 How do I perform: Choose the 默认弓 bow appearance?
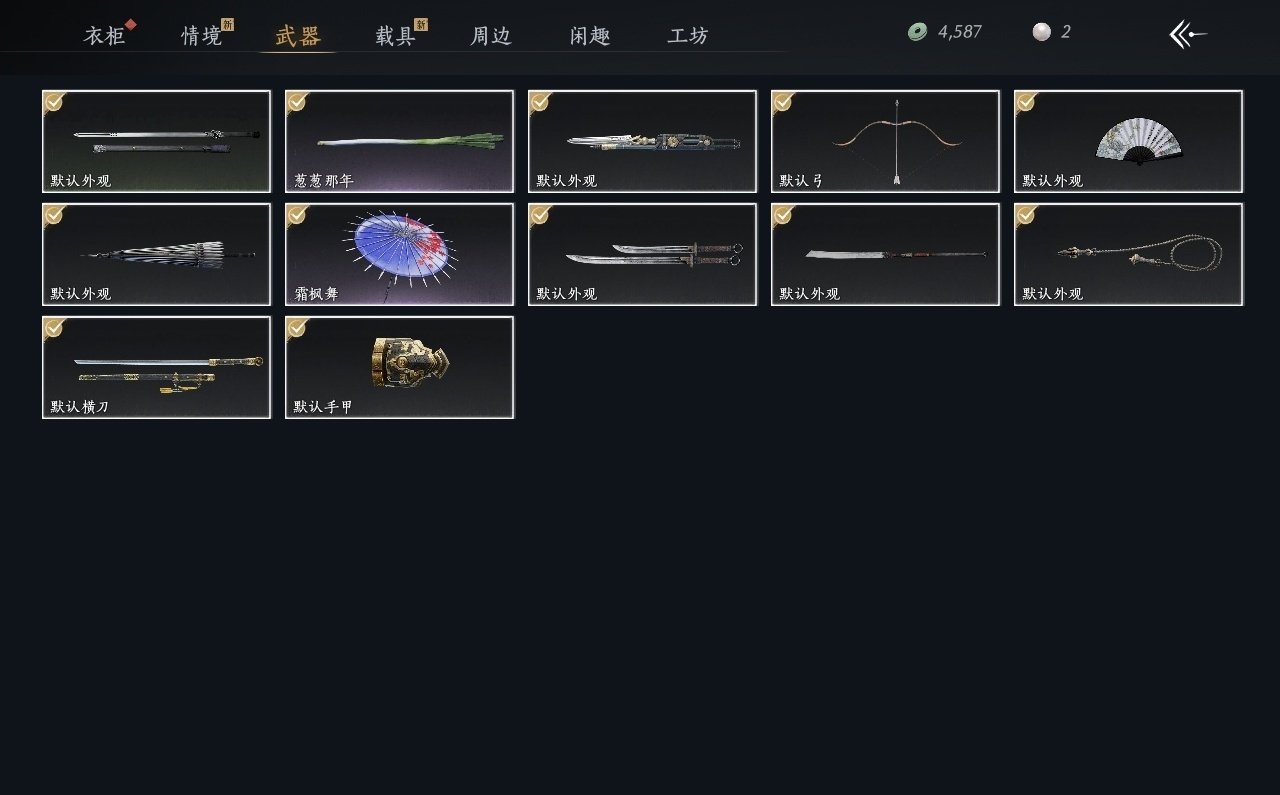pyautogui.click(x=885, y=141)
